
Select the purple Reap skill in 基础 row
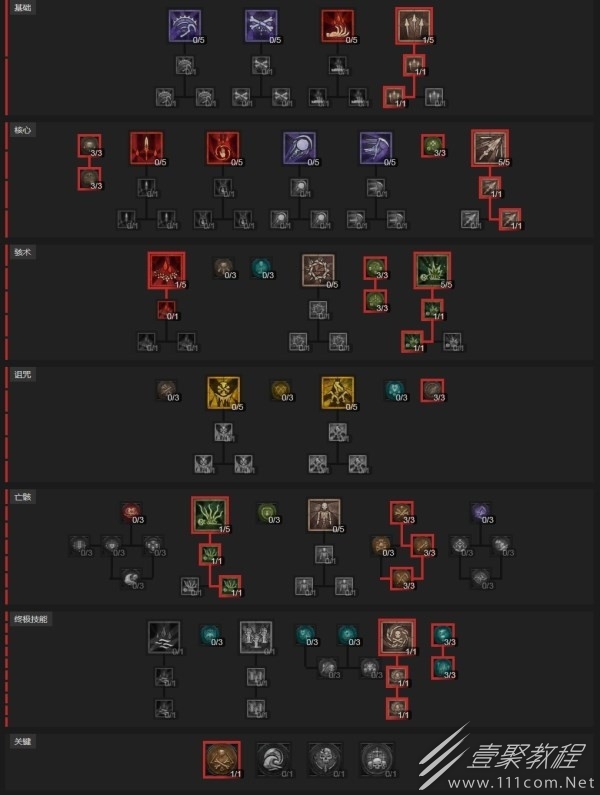coord(184,25)
